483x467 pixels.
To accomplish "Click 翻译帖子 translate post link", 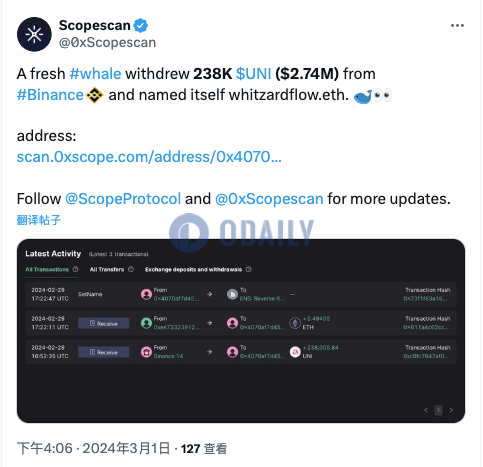I will [x=39, y=220].
